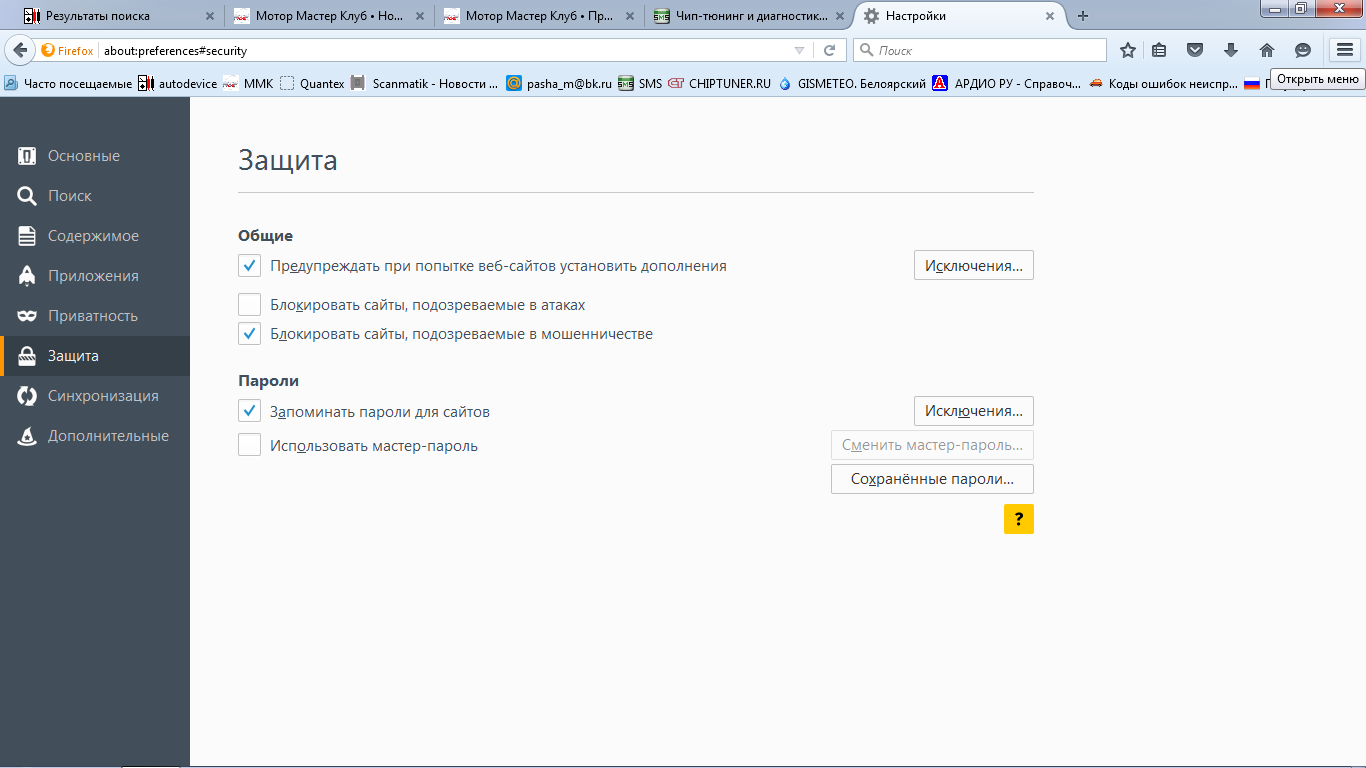Viewport: 1366px width, 768px height.
Task: Reload the page with the refresh icon
Action: [x=829, y=50]
